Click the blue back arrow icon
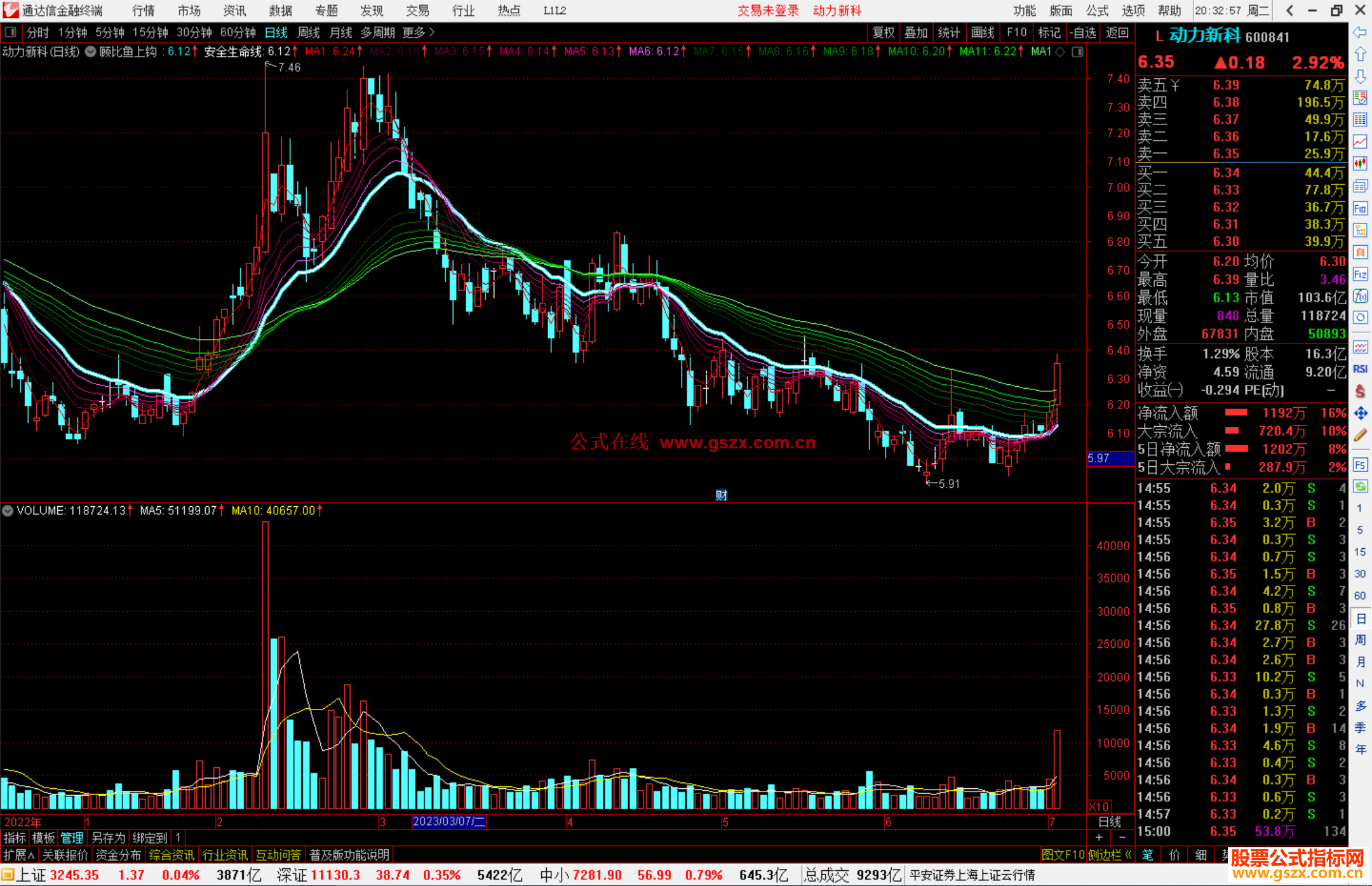The image size is (1372, 886). click(x=1360, y=32)
